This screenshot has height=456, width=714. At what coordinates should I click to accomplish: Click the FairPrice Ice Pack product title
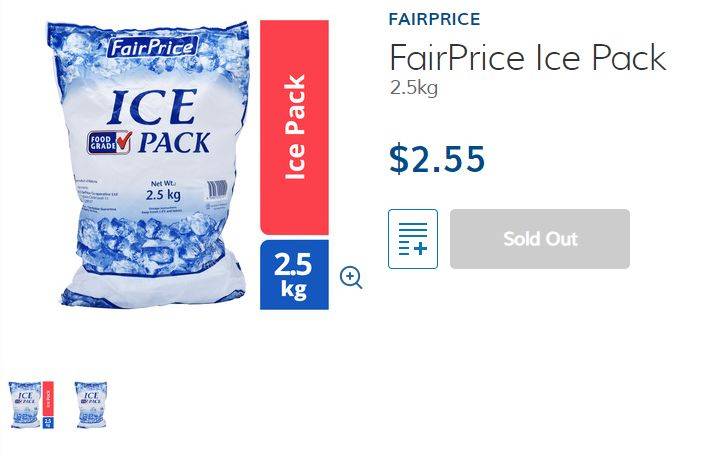click(x=527, y=57)
